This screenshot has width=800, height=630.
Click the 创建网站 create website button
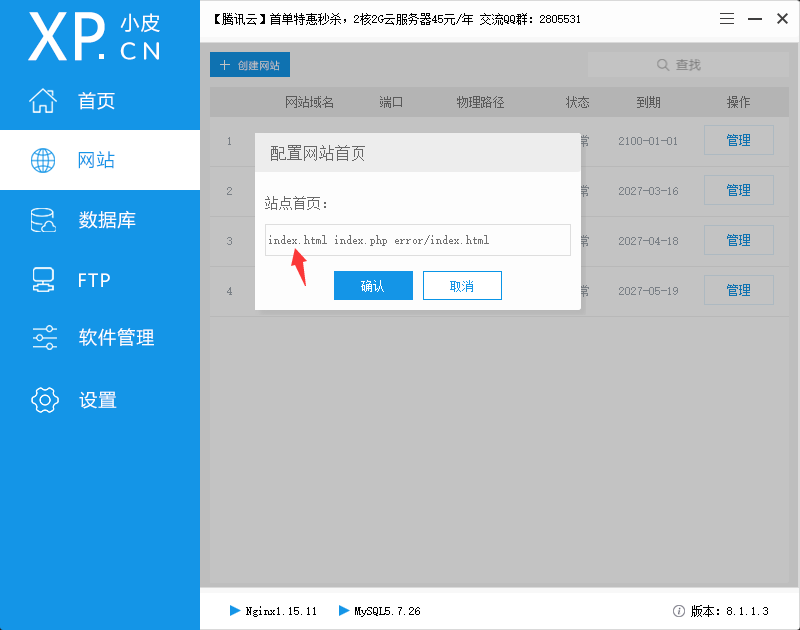250,65
